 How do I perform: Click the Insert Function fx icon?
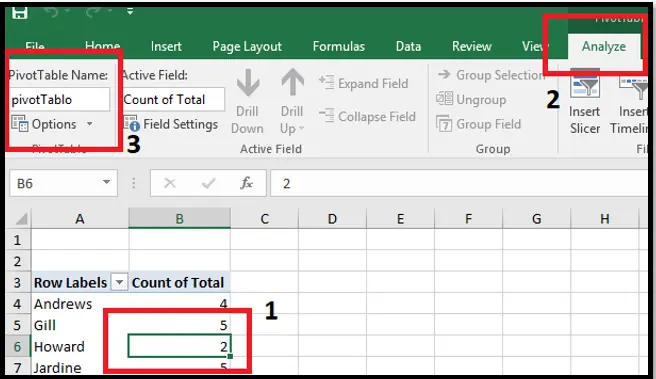point(246,183)
